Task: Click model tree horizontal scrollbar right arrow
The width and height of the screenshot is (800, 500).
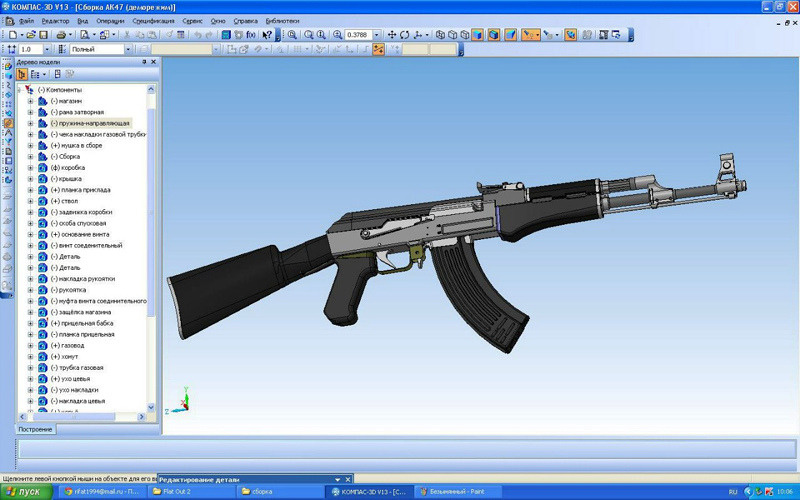Action: (141, 417)
